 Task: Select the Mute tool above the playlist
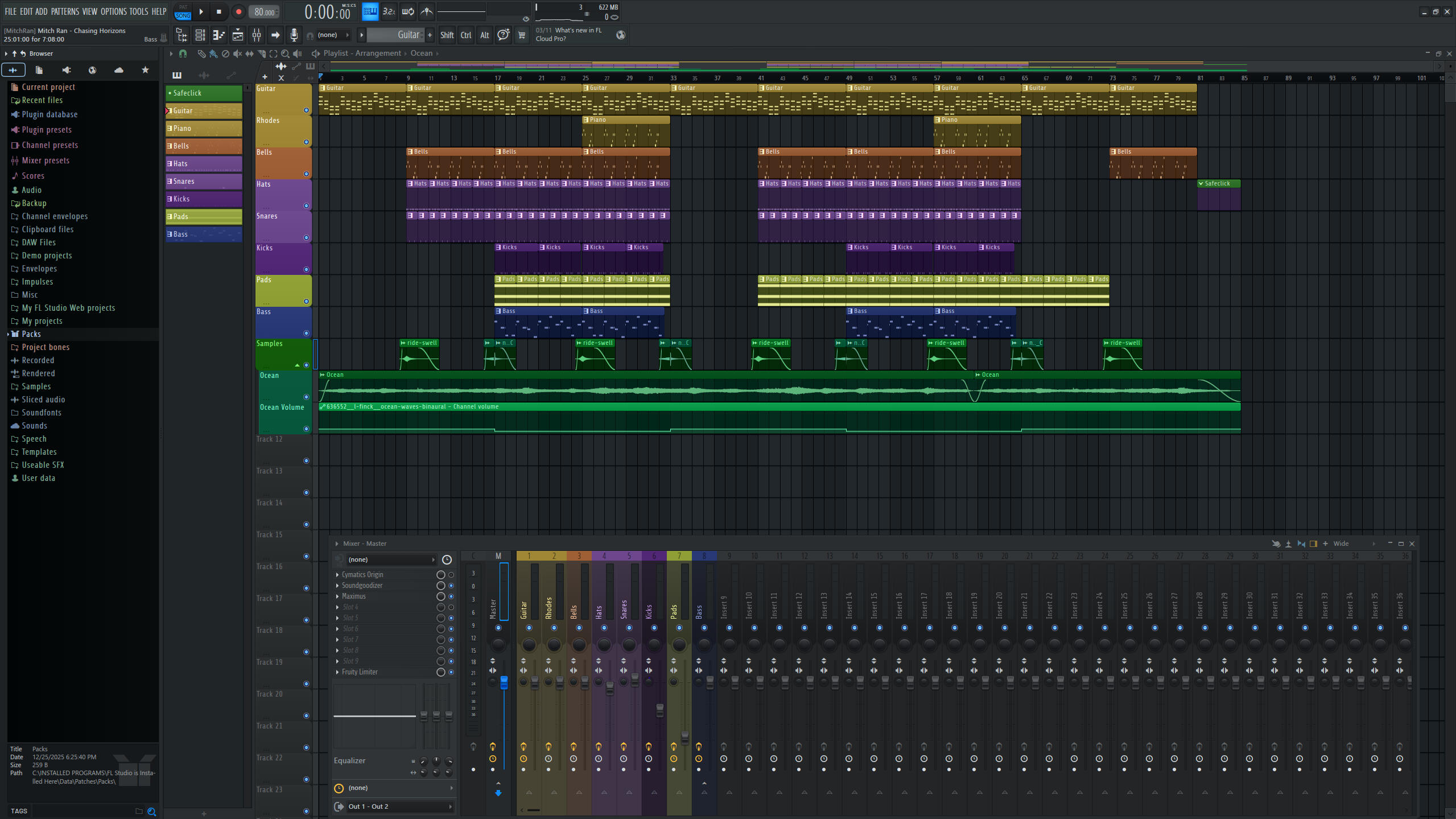(x=237, y=53)
